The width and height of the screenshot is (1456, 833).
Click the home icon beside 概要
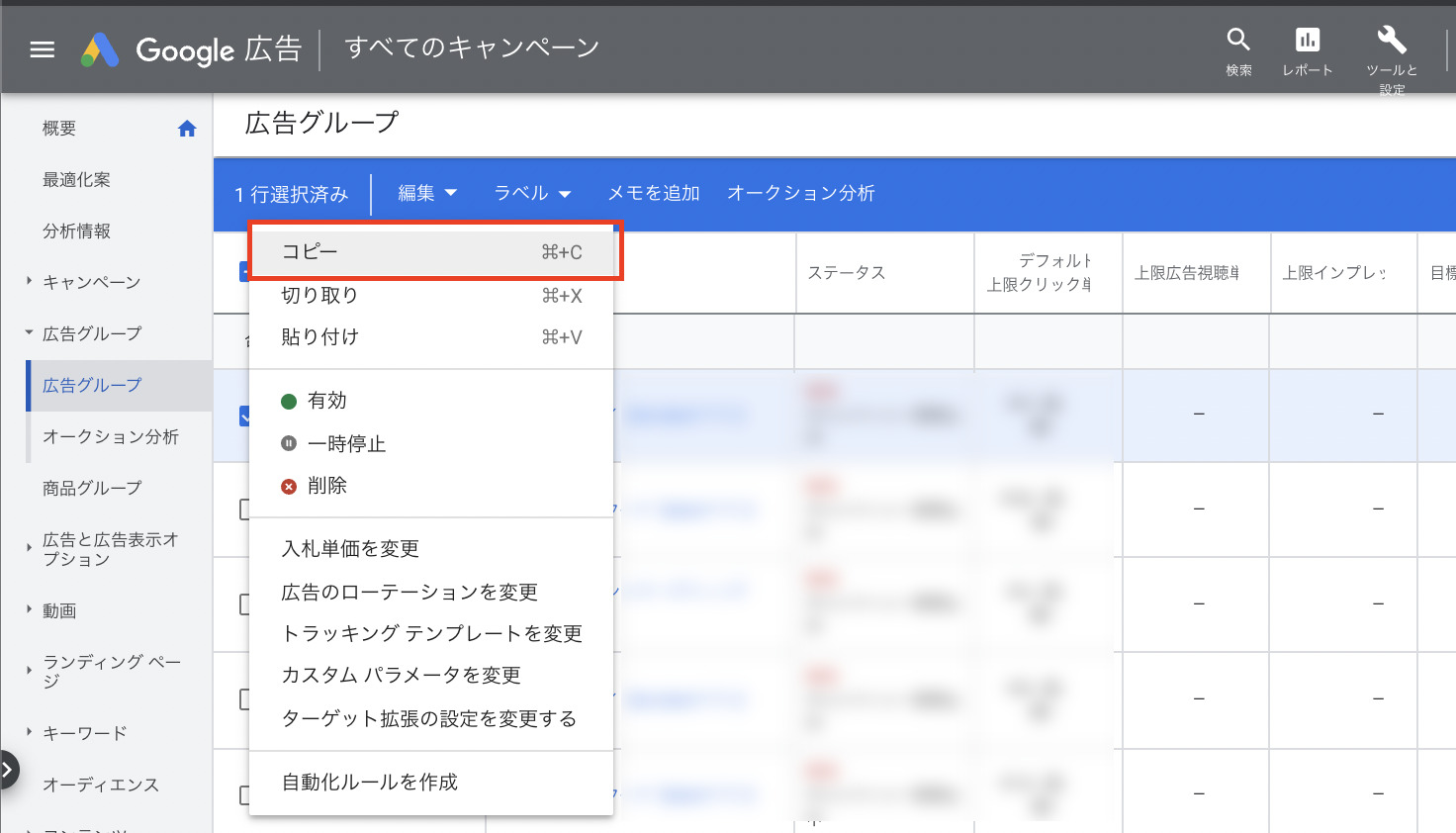tap(187, 129)
